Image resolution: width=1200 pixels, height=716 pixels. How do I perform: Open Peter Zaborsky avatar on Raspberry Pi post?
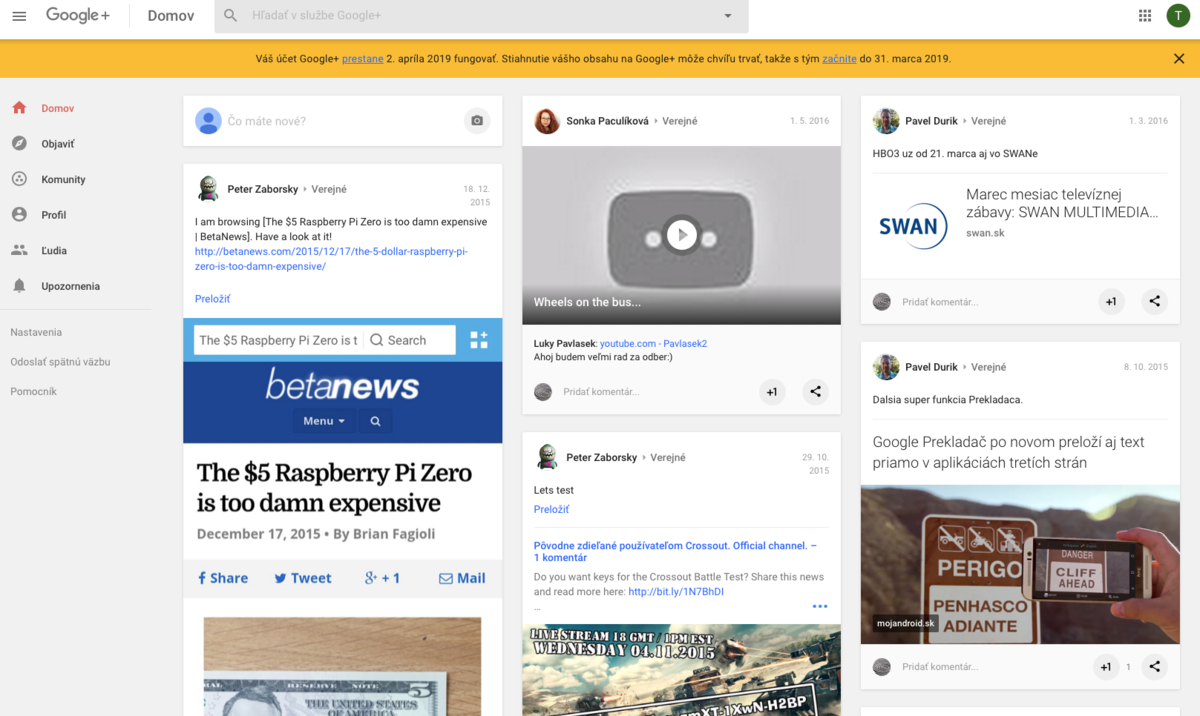208,189
